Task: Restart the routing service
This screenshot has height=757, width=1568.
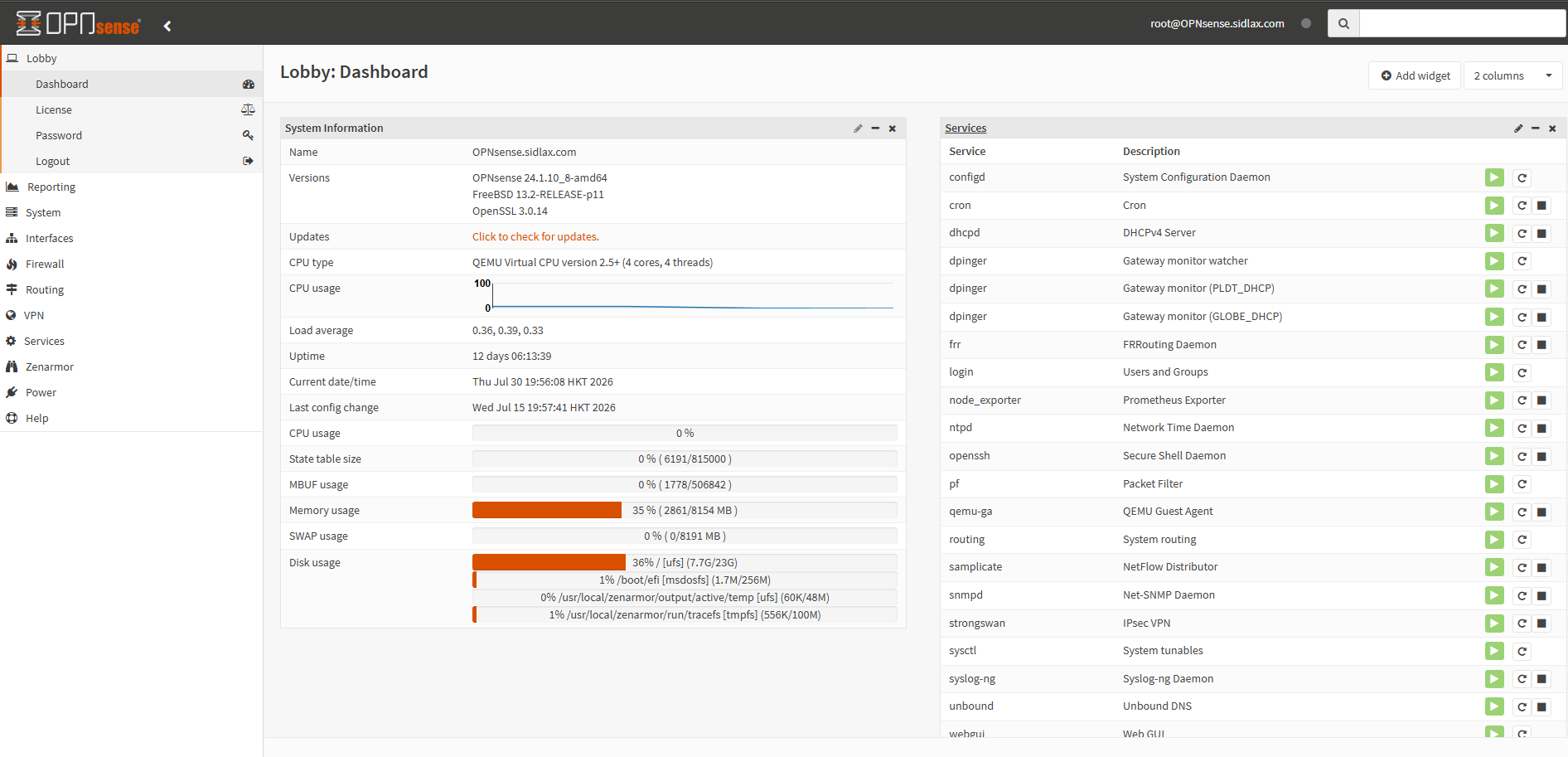Action: pos(1522,540)
